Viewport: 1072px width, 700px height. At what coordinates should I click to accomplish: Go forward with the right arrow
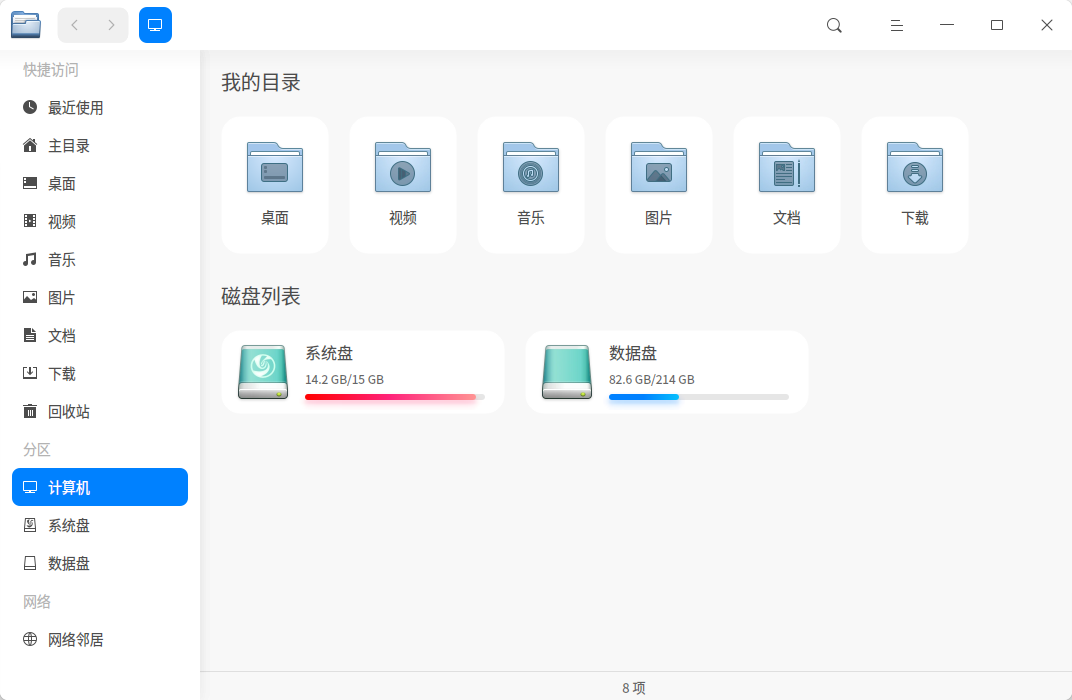[111, 25]
